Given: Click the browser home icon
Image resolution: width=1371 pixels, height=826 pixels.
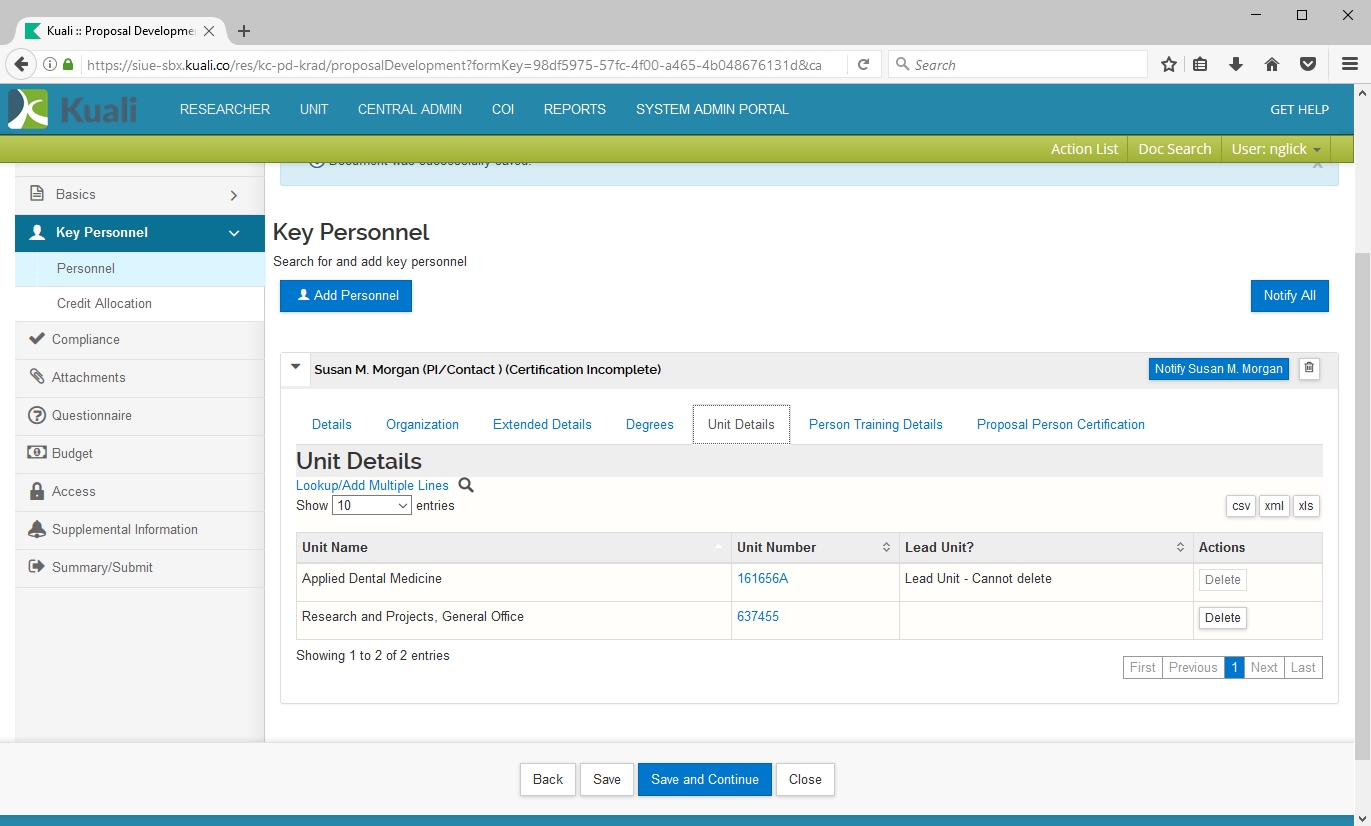Looking at the screenshot, I should (x=1272, y=65).
